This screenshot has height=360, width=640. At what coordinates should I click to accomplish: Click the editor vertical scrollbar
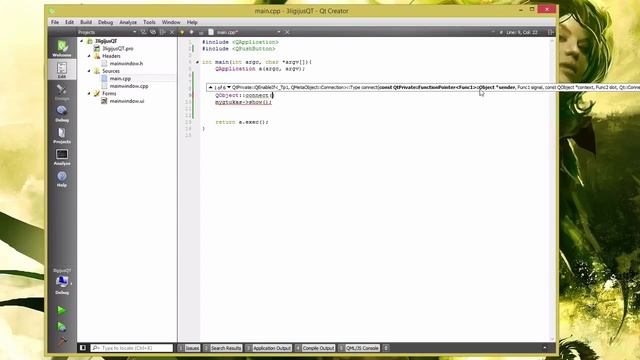tap(552, 189)
